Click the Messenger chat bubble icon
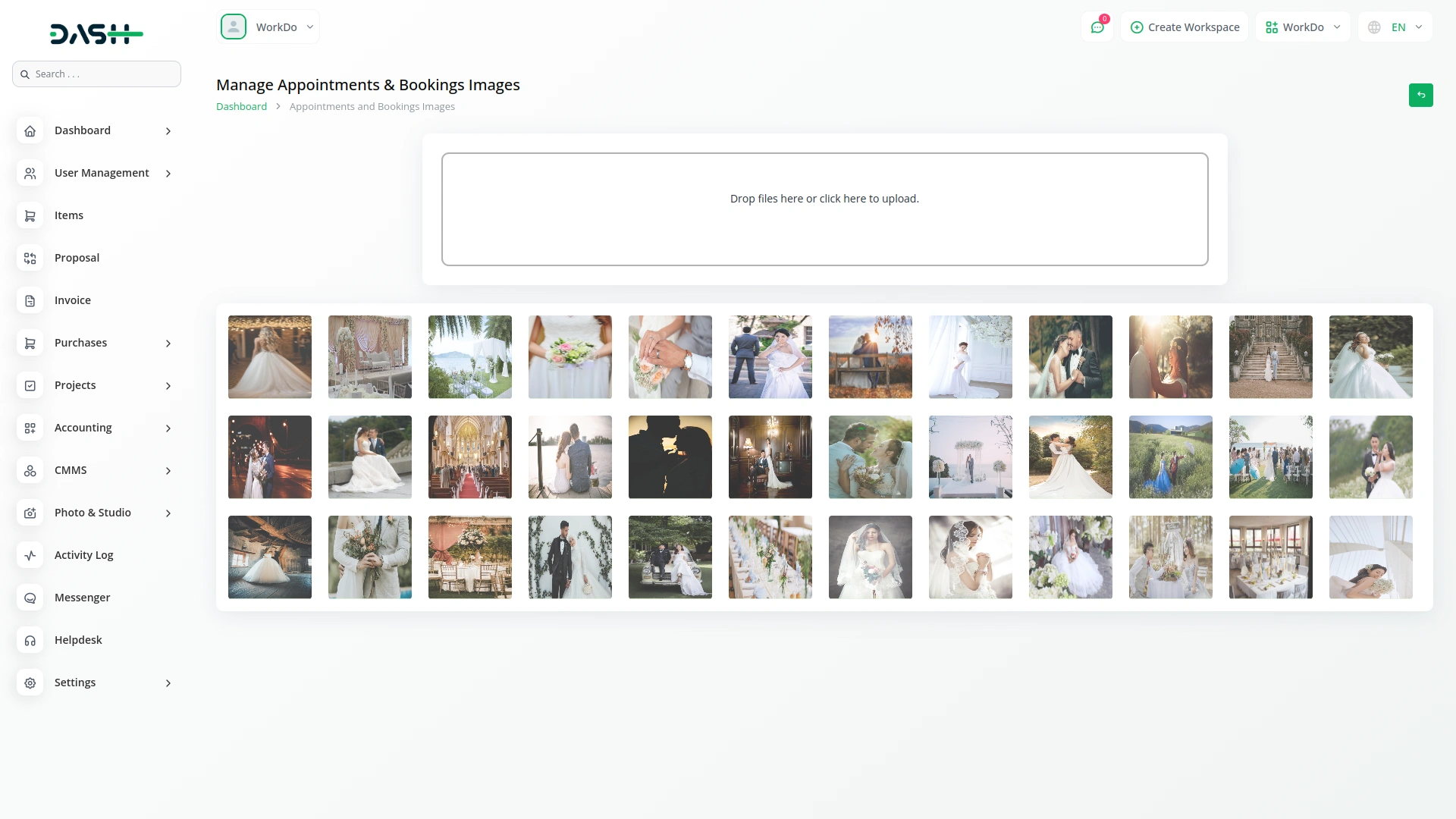Viewport: 1456px width, 819px height. pos(30,598)
